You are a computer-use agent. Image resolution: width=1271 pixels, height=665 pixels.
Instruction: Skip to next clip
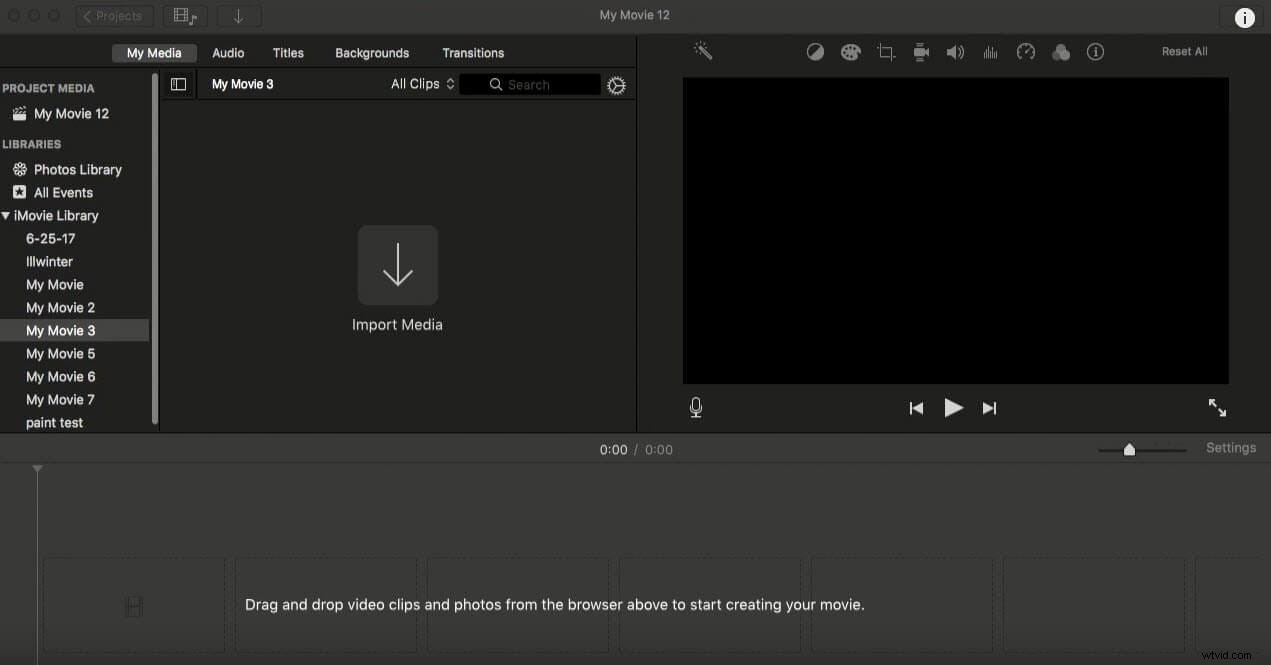(989, 408)
